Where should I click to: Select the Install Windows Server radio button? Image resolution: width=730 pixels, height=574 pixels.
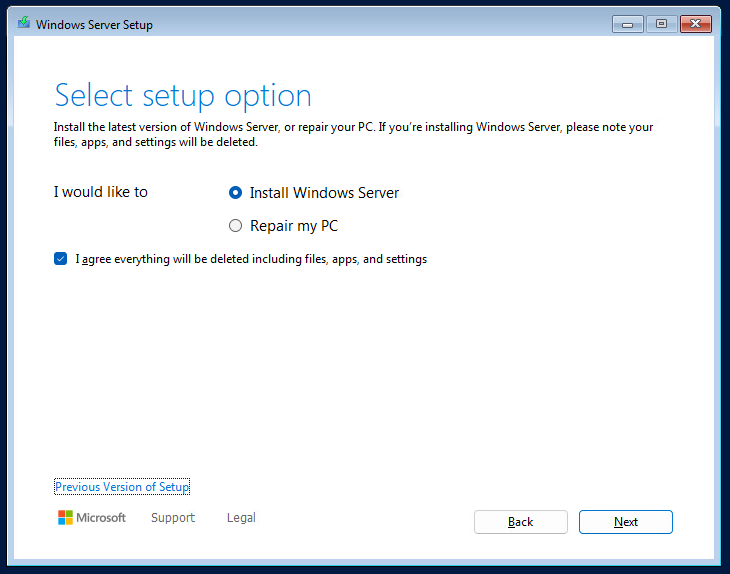[236, 193]
